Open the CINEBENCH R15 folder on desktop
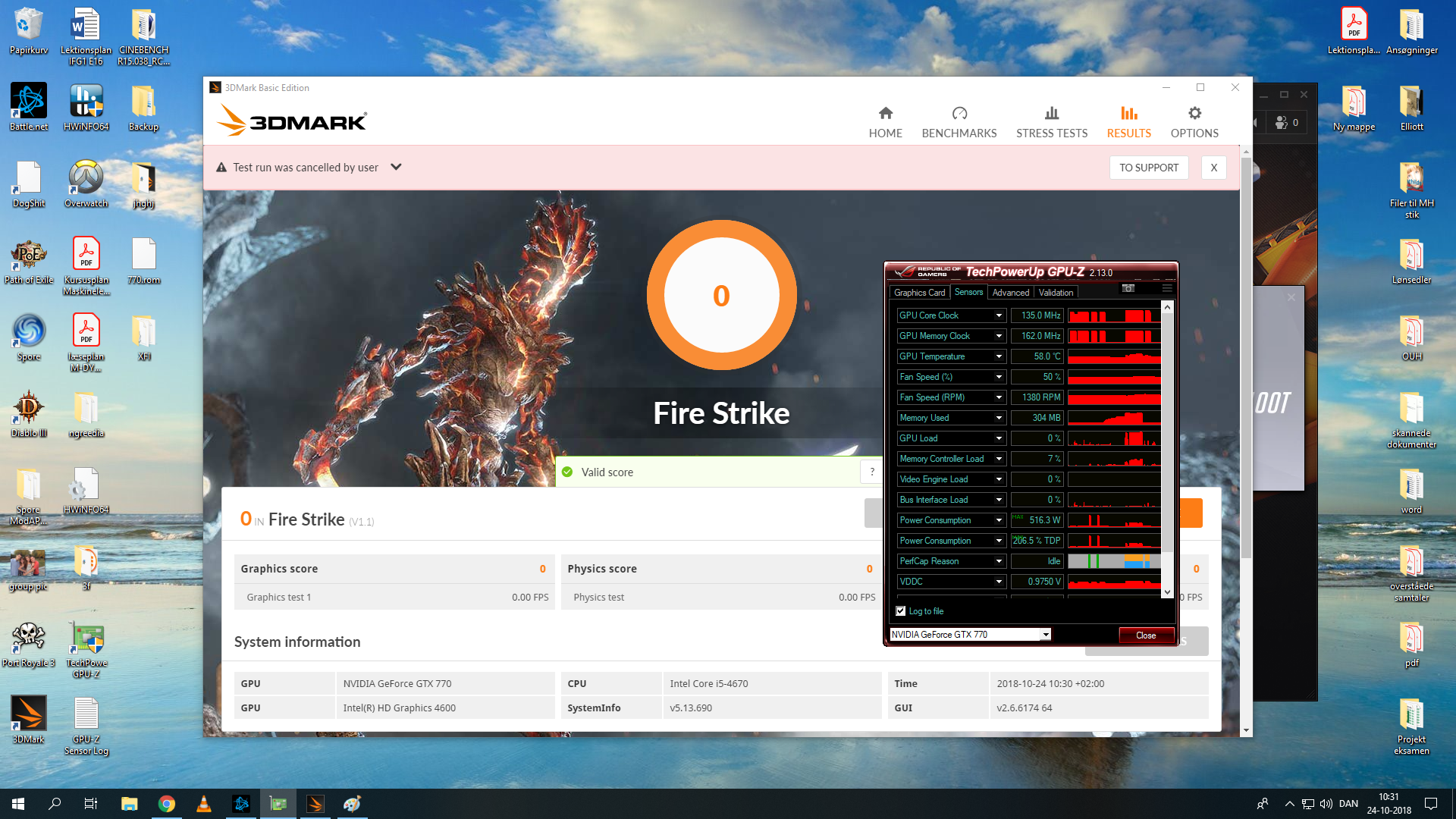The height and width of the screenshot is (819, 1456). pos(143,36)
